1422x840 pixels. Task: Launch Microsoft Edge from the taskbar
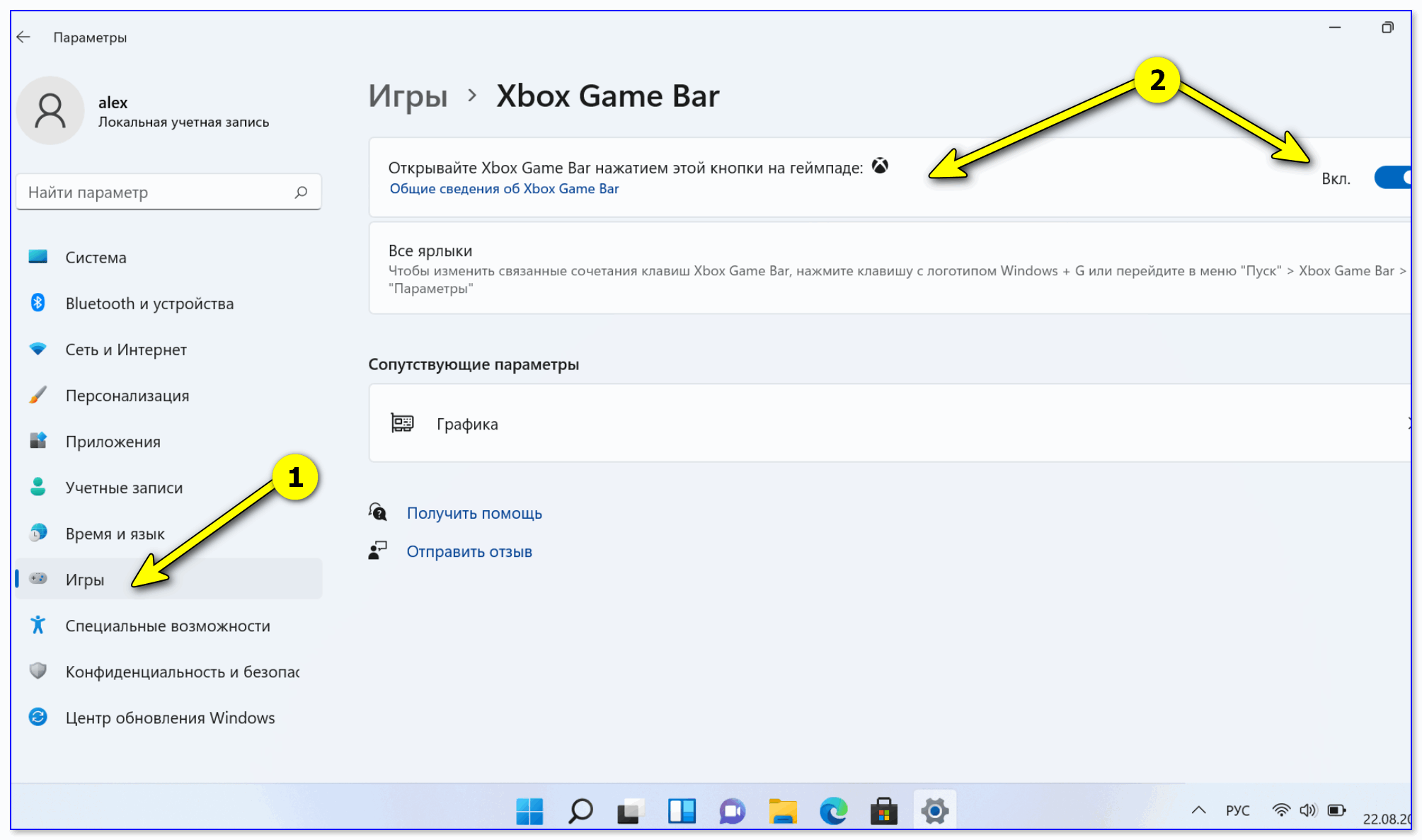pos(834,811)
